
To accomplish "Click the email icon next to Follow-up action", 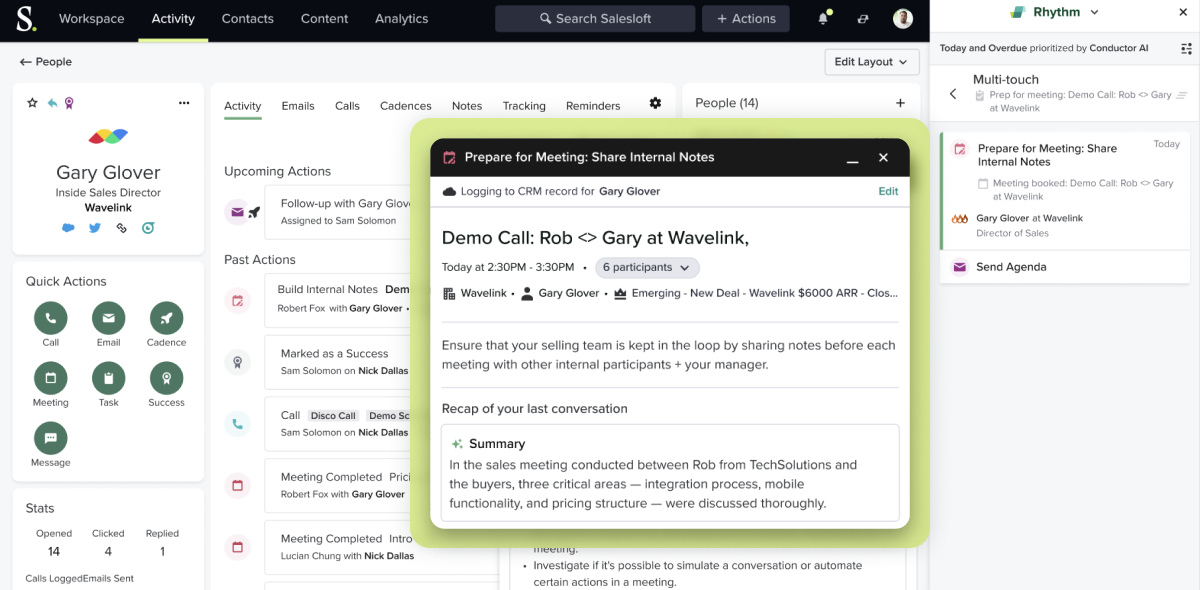I will [237, 212].
